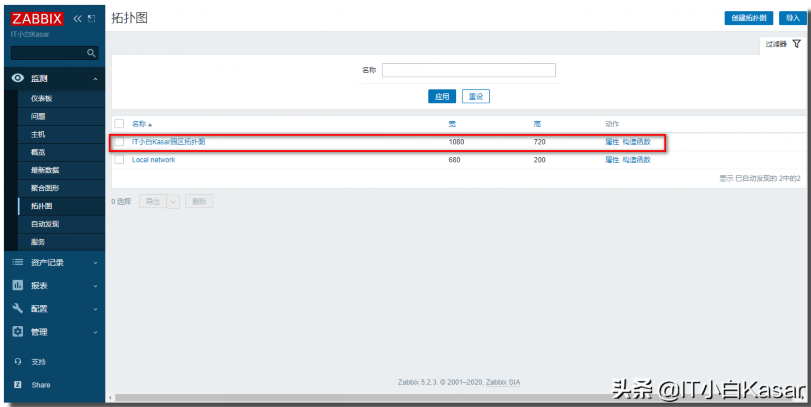Screen dimensions: 811x407
Task: Open 最新数据 in the sidebar
Action: (x=61, y=170)
